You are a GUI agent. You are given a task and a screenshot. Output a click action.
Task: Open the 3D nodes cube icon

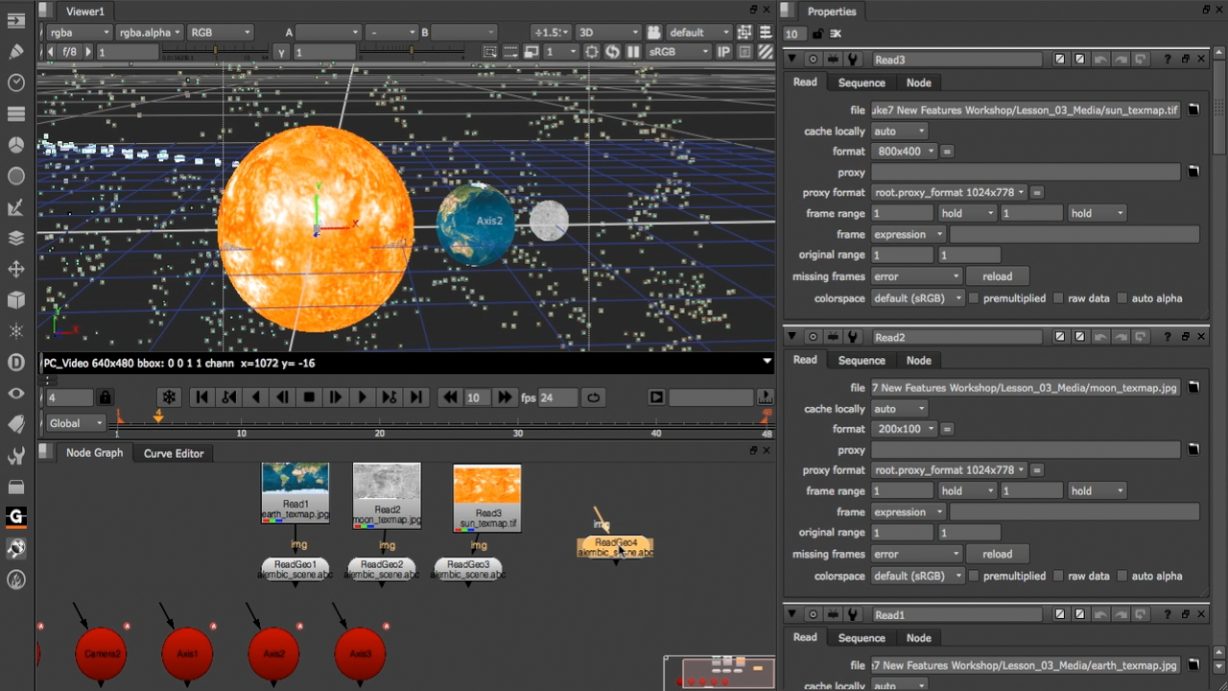15,299
